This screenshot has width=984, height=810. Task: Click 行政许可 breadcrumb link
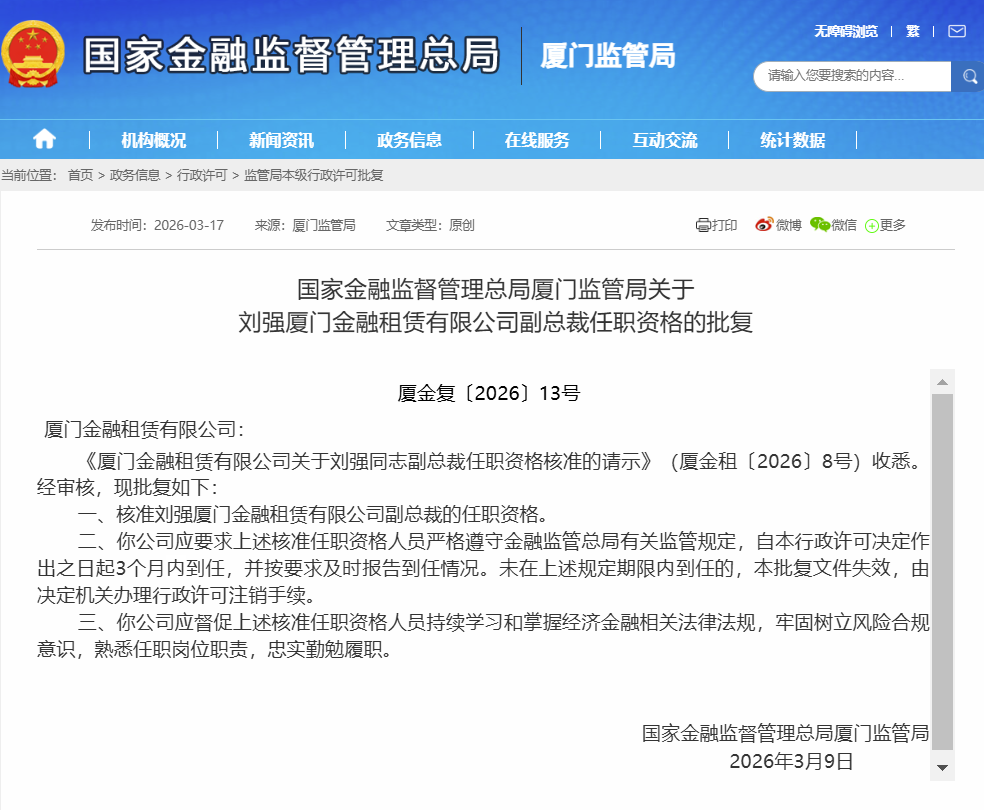[202, 175]
